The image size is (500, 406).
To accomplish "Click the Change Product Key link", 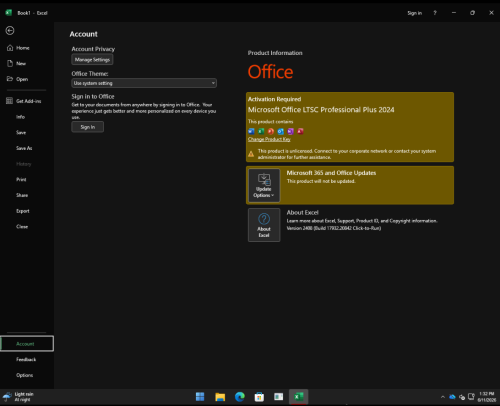I will point(269,139).
